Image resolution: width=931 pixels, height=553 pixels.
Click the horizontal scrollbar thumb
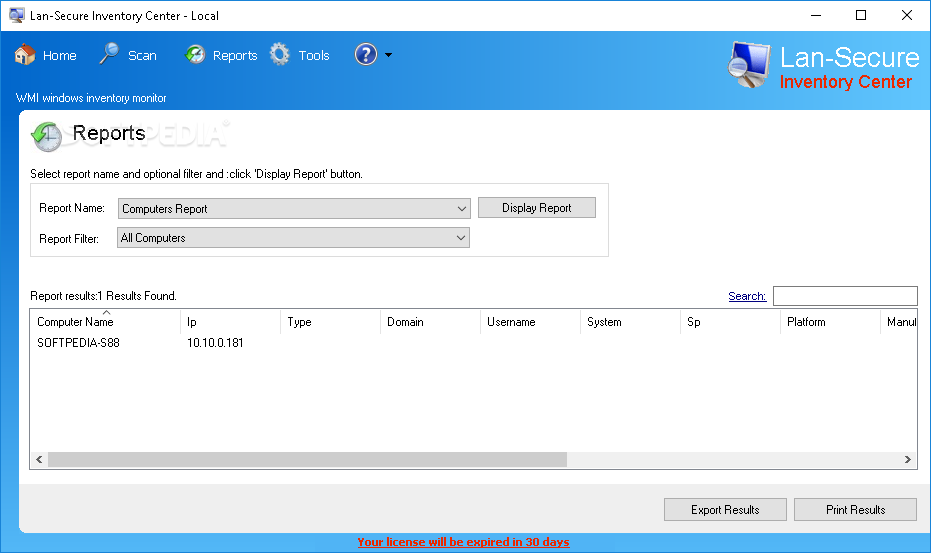308,459
